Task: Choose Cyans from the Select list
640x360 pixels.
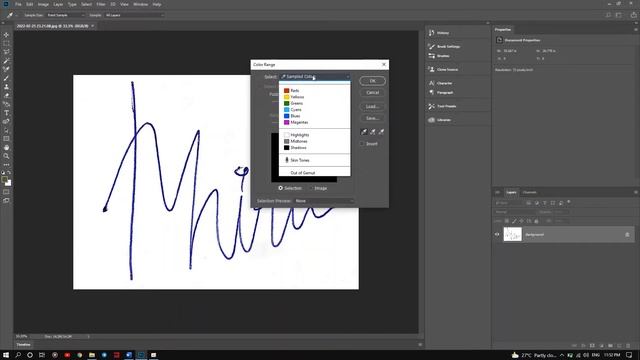Action: (x=314, y=110)
